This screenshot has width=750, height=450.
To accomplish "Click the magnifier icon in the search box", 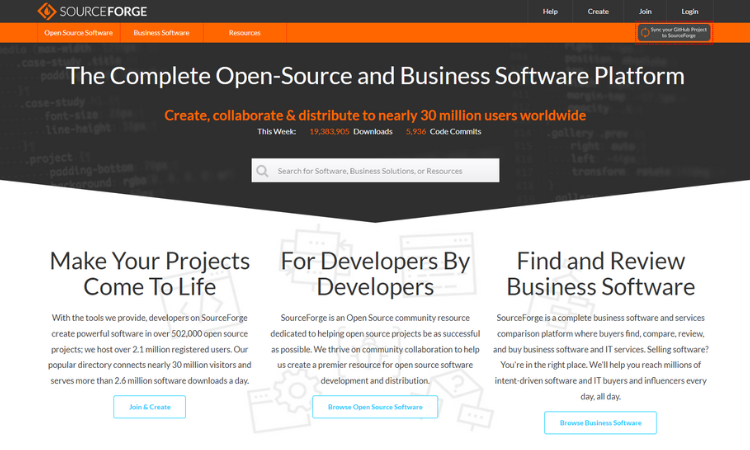I will click(262, 171).
